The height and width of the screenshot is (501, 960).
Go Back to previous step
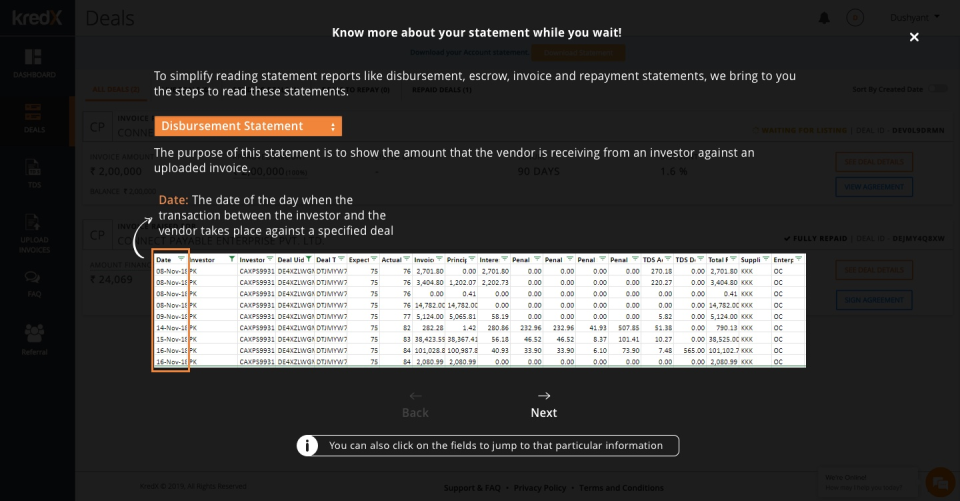415,404
